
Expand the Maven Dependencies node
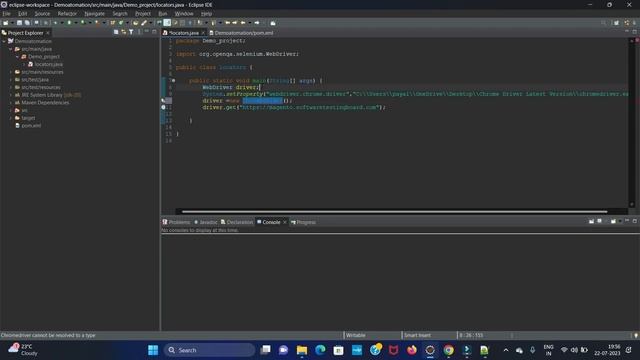11,102
